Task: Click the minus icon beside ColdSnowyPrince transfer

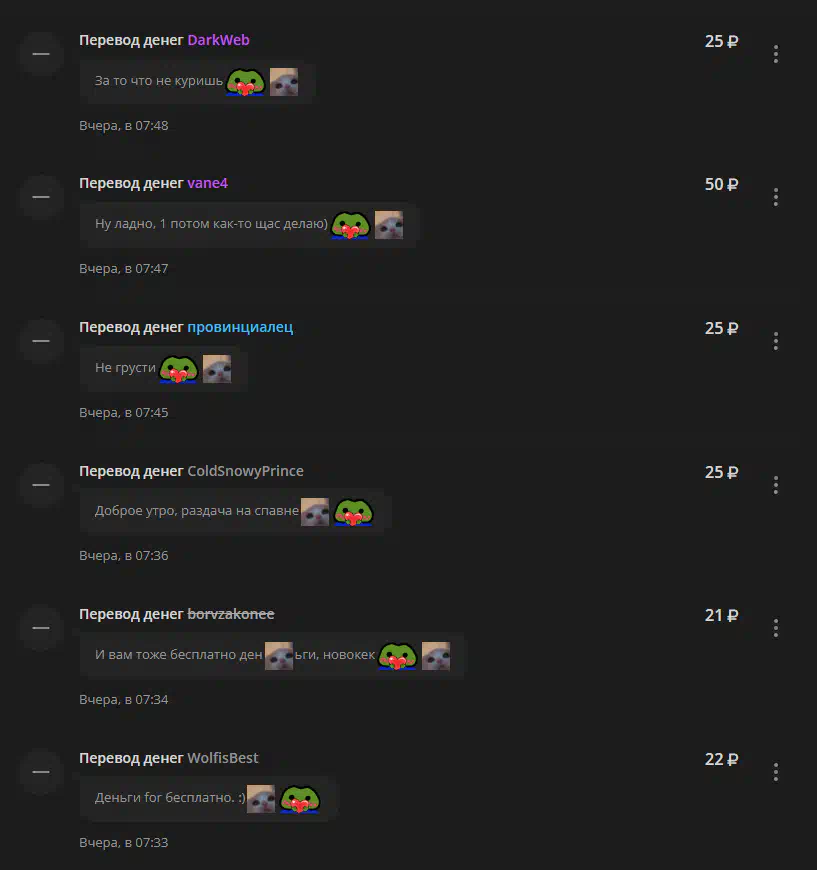Action: [x=41, y=484]
